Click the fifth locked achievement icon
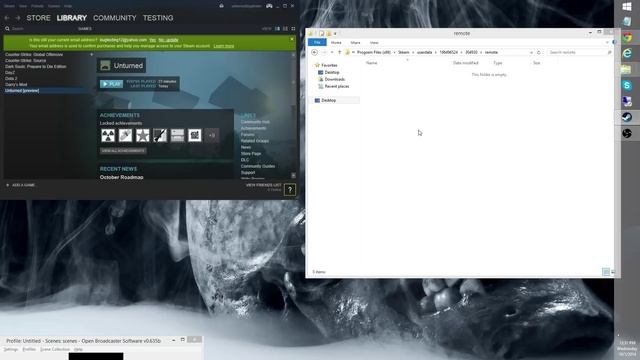The width and height of the screenshot is (640, 360). coord(177,136)
